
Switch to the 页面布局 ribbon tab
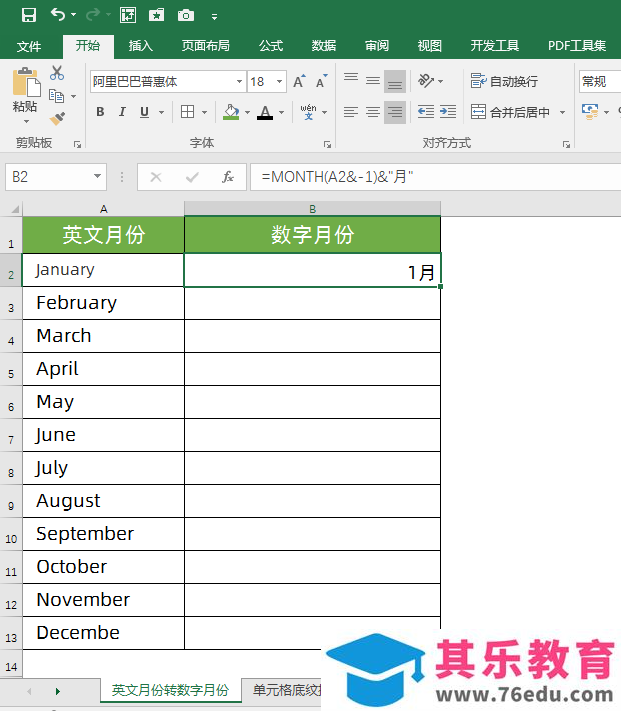(x=206, y=46)
